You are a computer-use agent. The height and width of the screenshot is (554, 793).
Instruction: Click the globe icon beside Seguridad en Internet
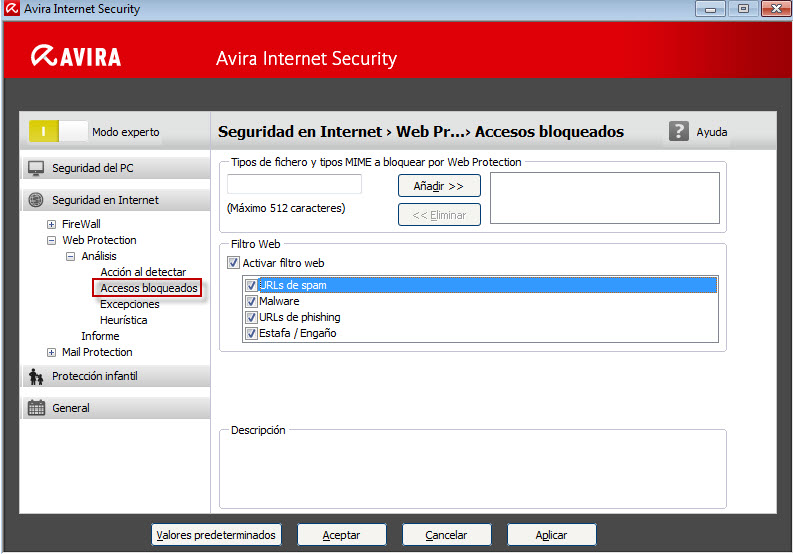point(36,200)
